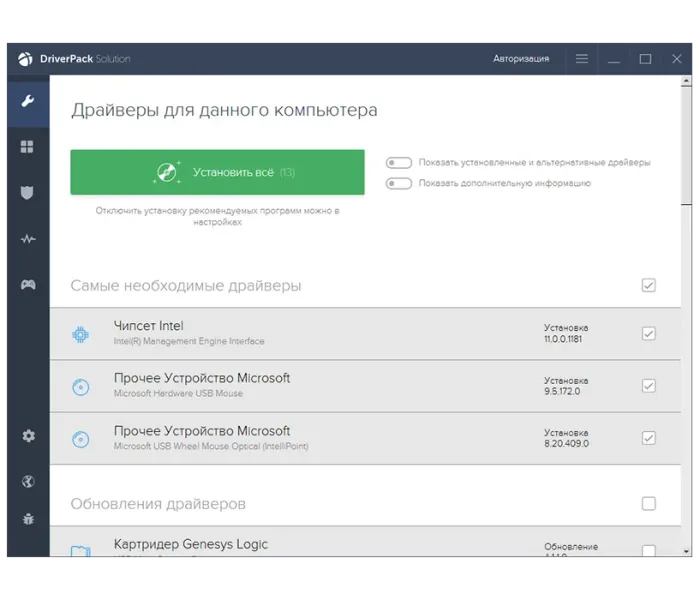Image resolution: width=700 pixels, height=600 pixels.
Task: Uncheck the Чипсет Intel driver checkbox
Action: click(648, 334)
